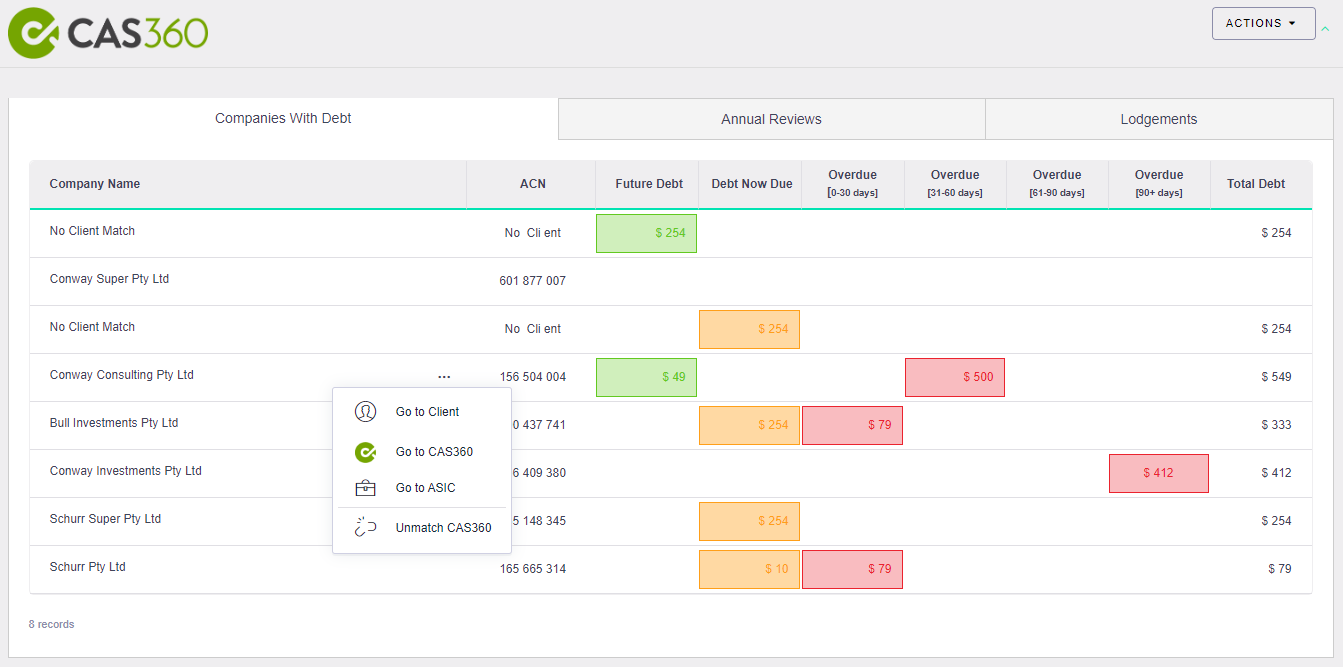Sort by the Future Debt column header

pyautogui.click(x=649, y=184)
